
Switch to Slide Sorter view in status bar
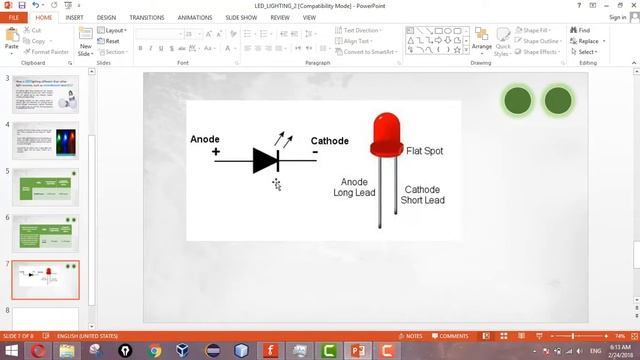pos(504,336)
